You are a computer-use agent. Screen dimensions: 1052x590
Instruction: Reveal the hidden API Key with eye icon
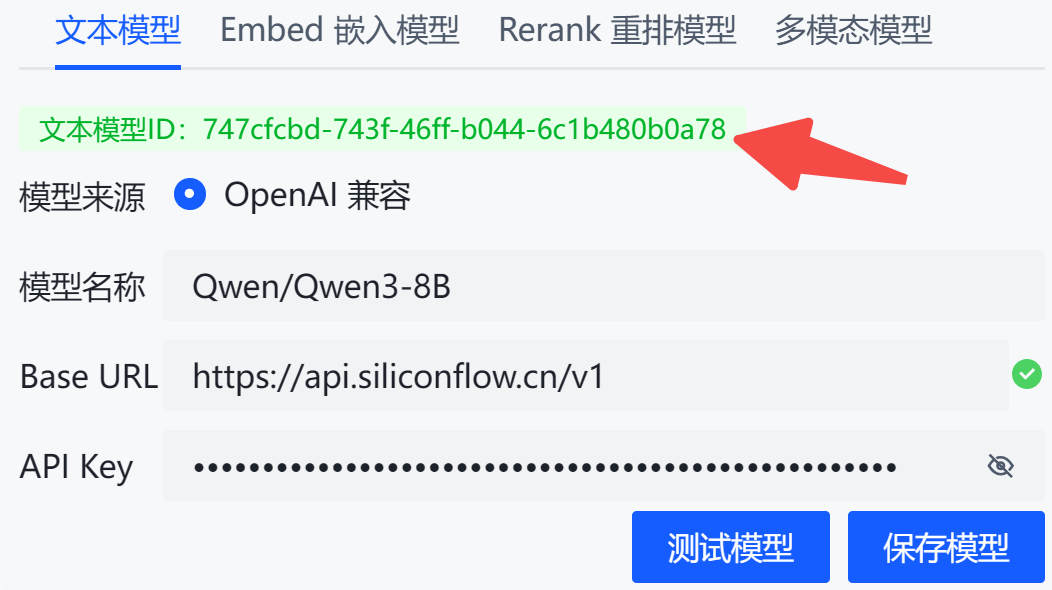click(1000, 465)
